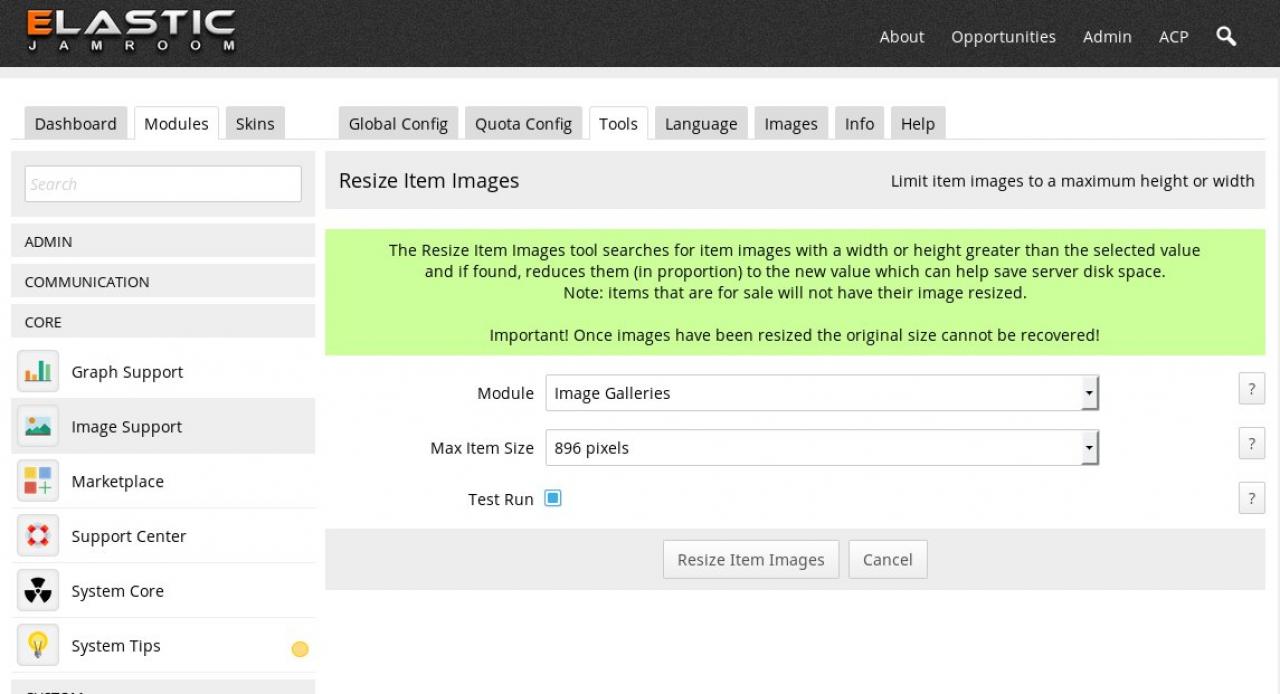Collapse the CORE category
This screenshot has width=1280, height=694.
point(163,322)
